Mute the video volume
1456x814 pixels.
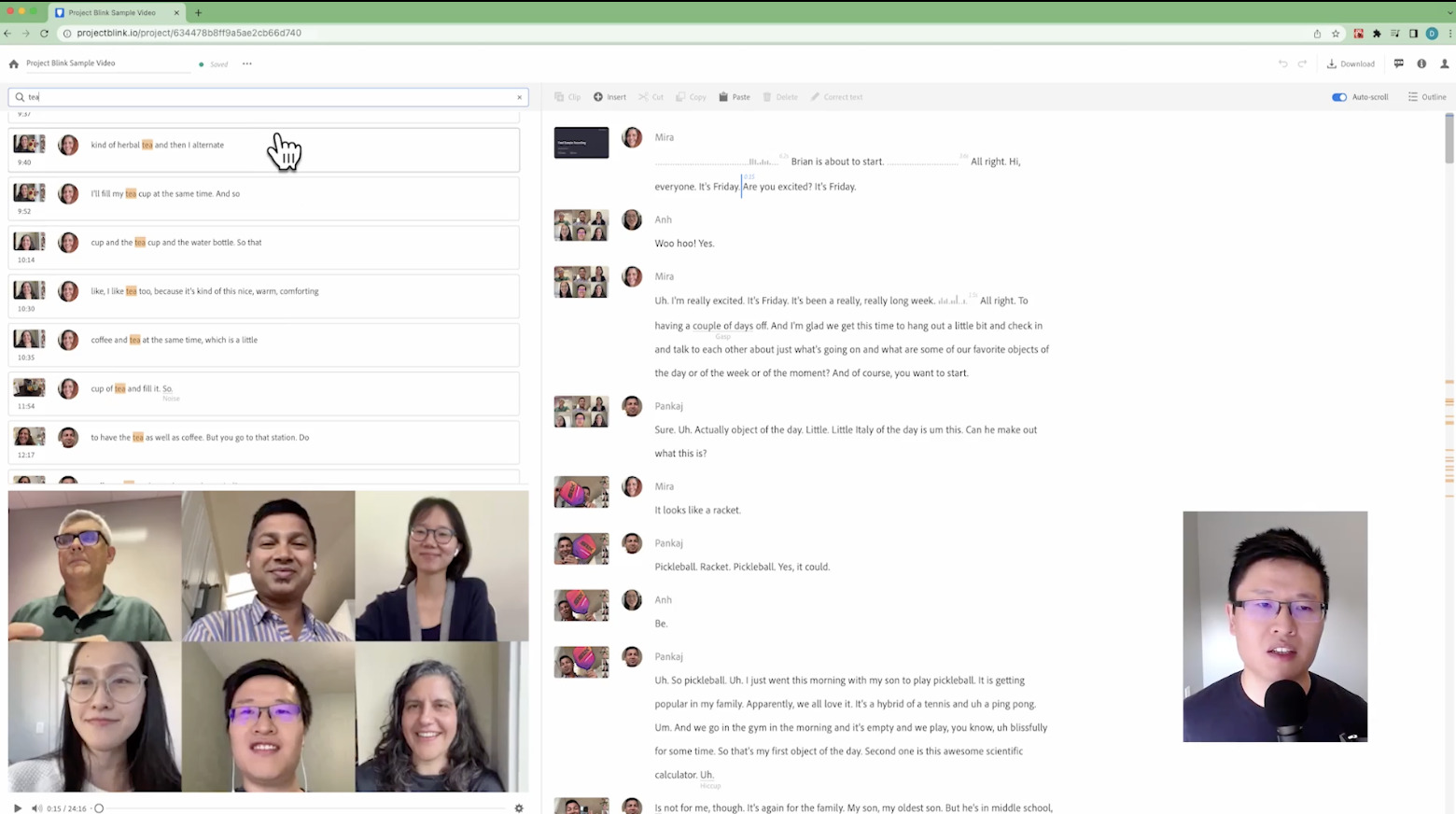[36, 808]
